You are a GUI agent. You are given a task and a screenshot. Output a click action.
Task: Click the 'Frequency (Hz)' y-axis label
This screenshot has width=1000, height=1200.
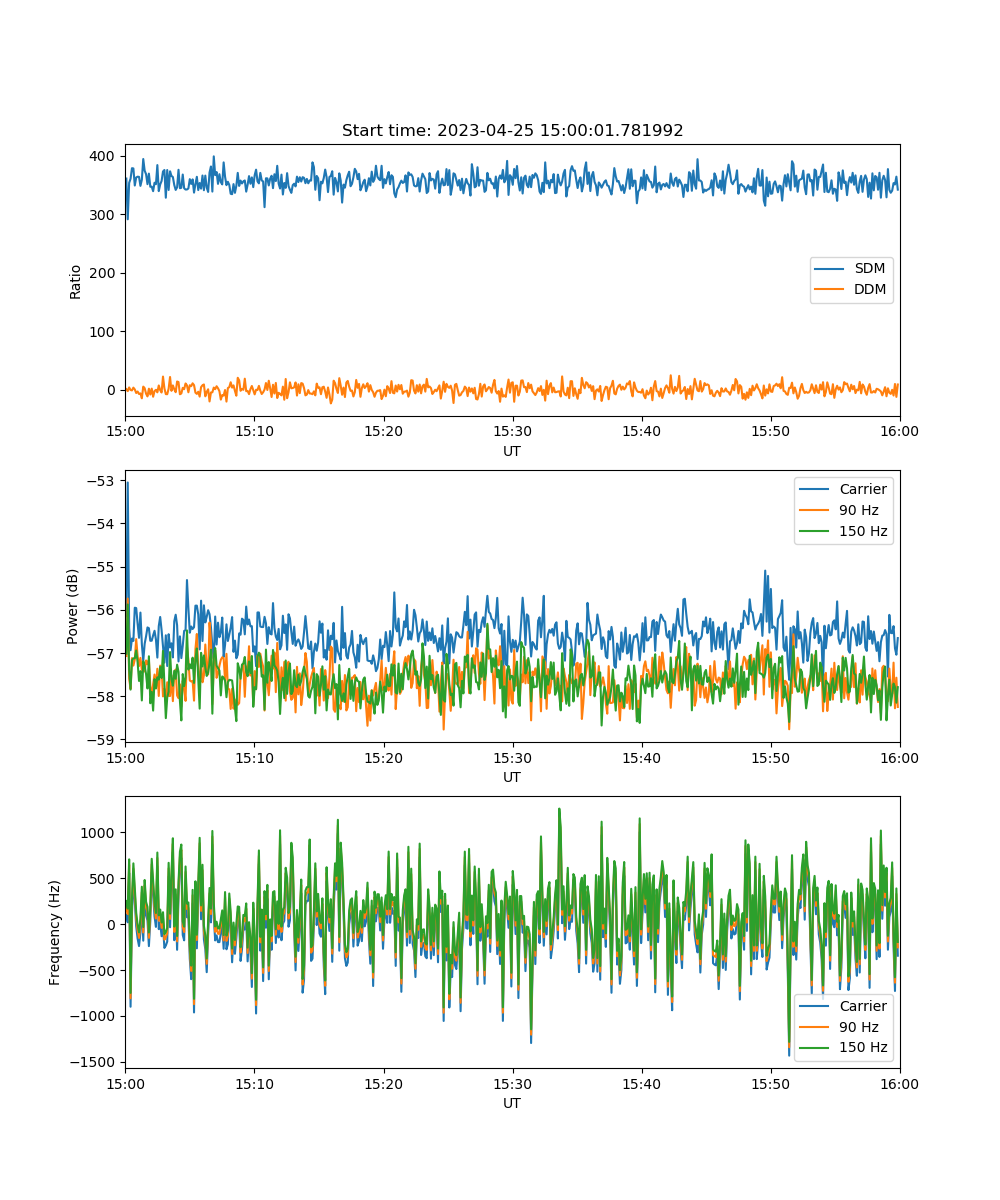click(55, 932)
